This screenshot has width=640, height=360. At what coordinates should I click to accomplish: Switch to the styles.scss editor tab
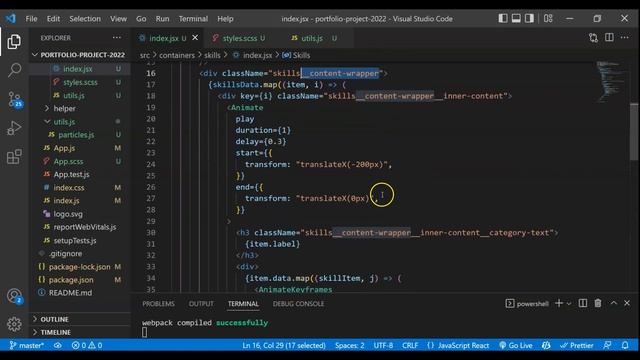click(239, 38)
